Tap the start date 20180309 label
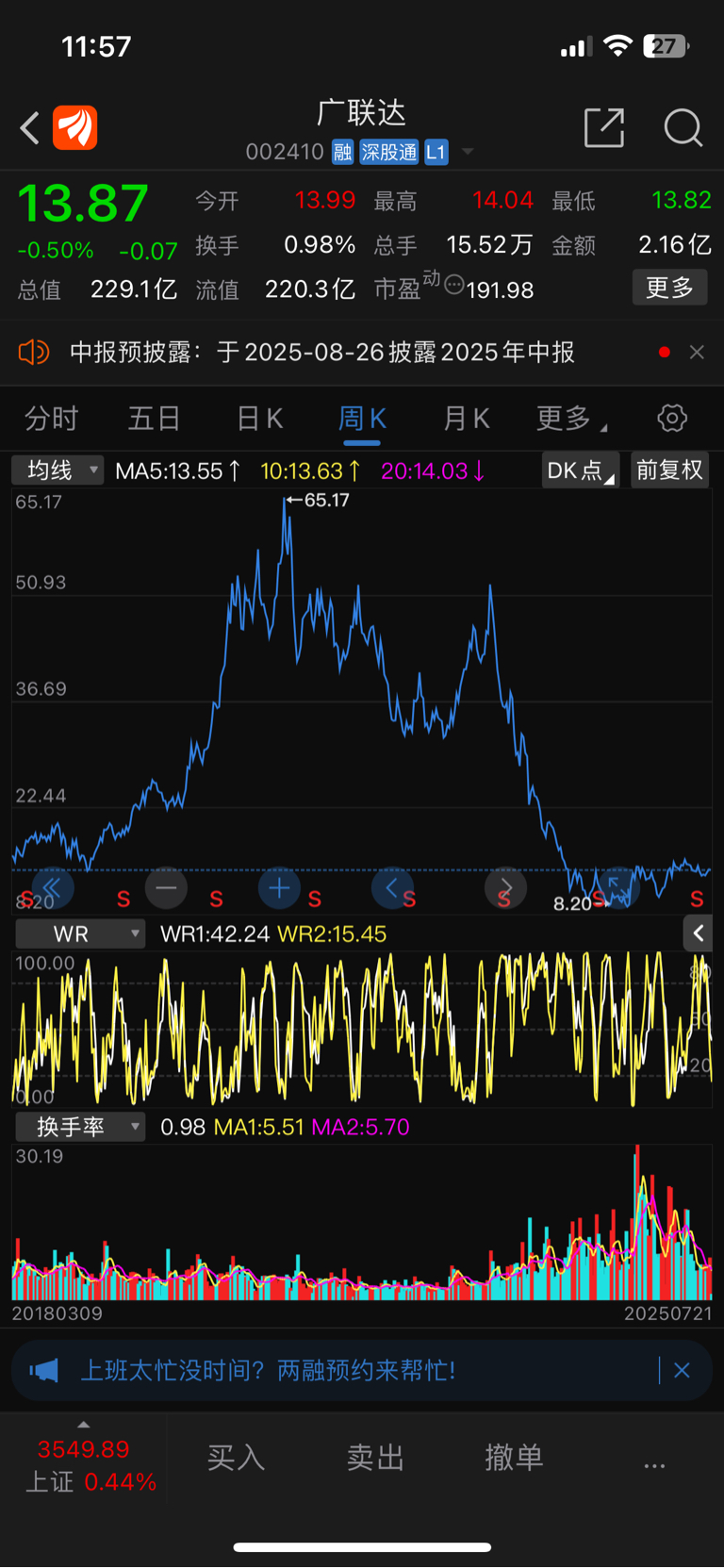Screen dimensions: 724x1568 pyautogui.click(x=58, y=1312)
